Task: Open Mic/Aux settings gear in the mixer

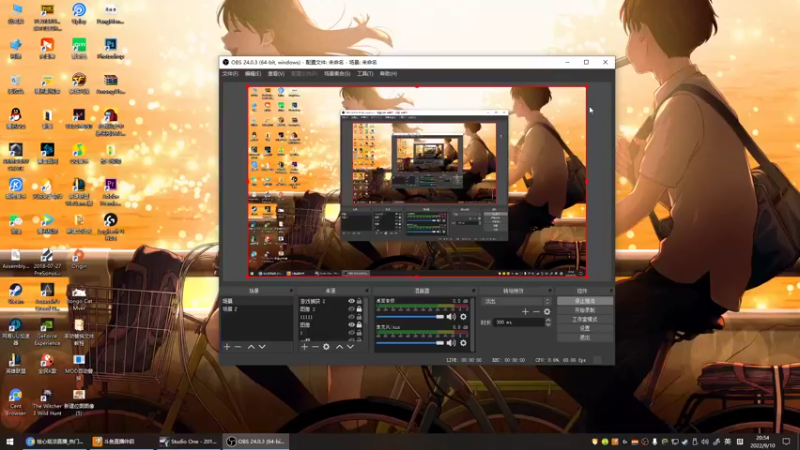Action: [x=463, y=343]
